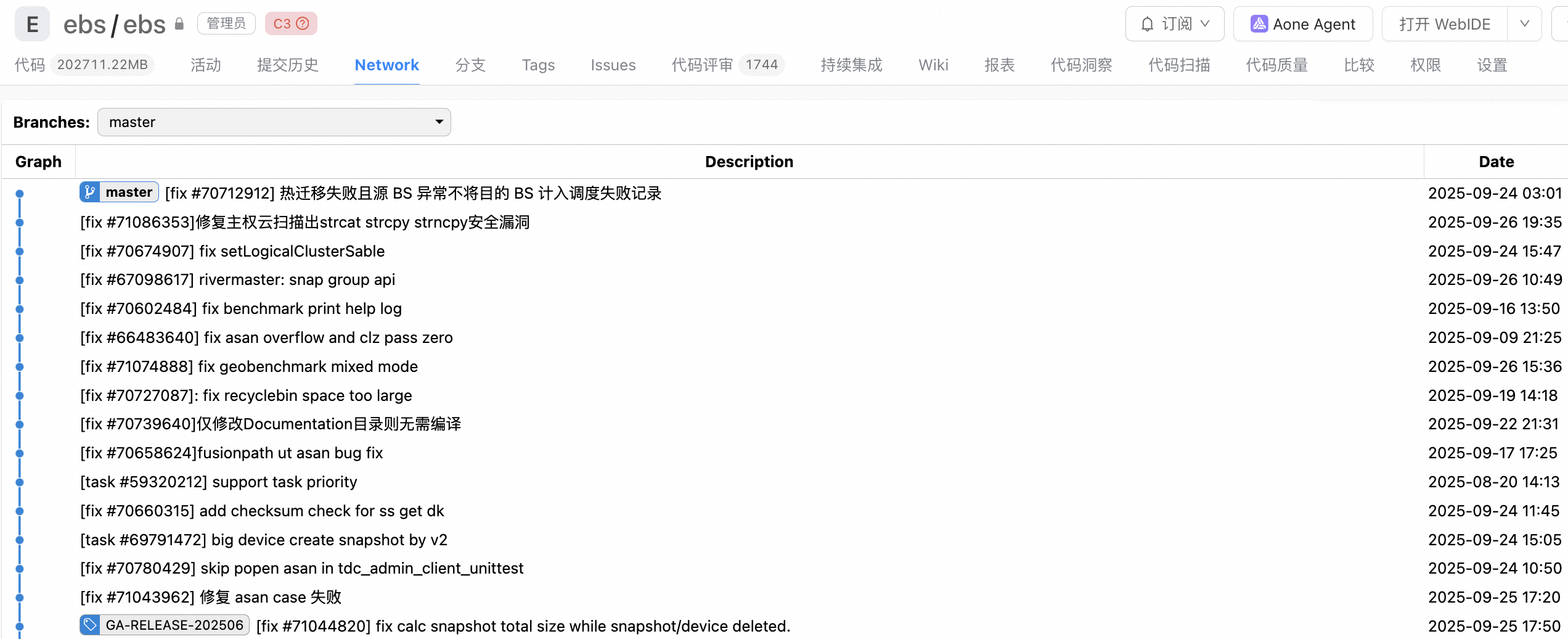Screen dimensions: 1568x639
Task: Click the master branch fork icon
Action: pyautogui.click(x=90, y=192)
